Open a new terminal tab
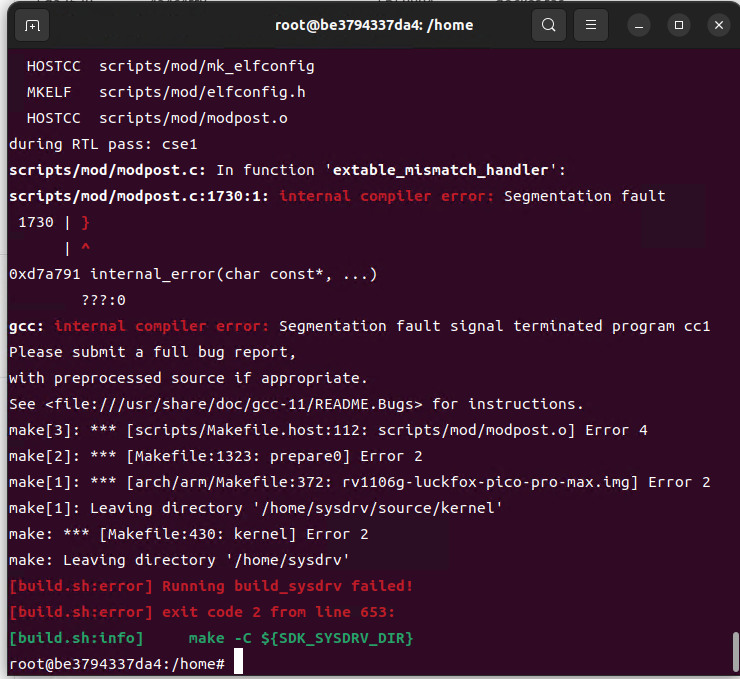 pos(32,25)
